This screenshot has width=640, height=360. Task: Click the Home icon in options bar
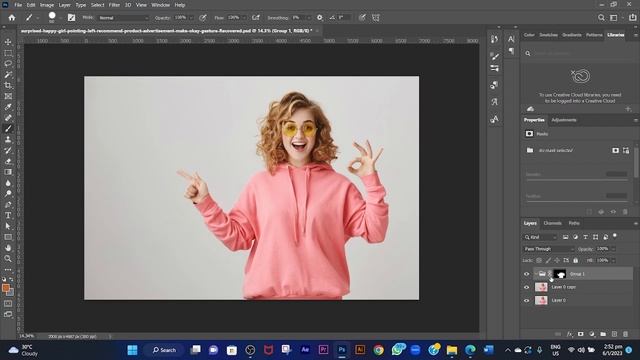[x=12, y=18]
